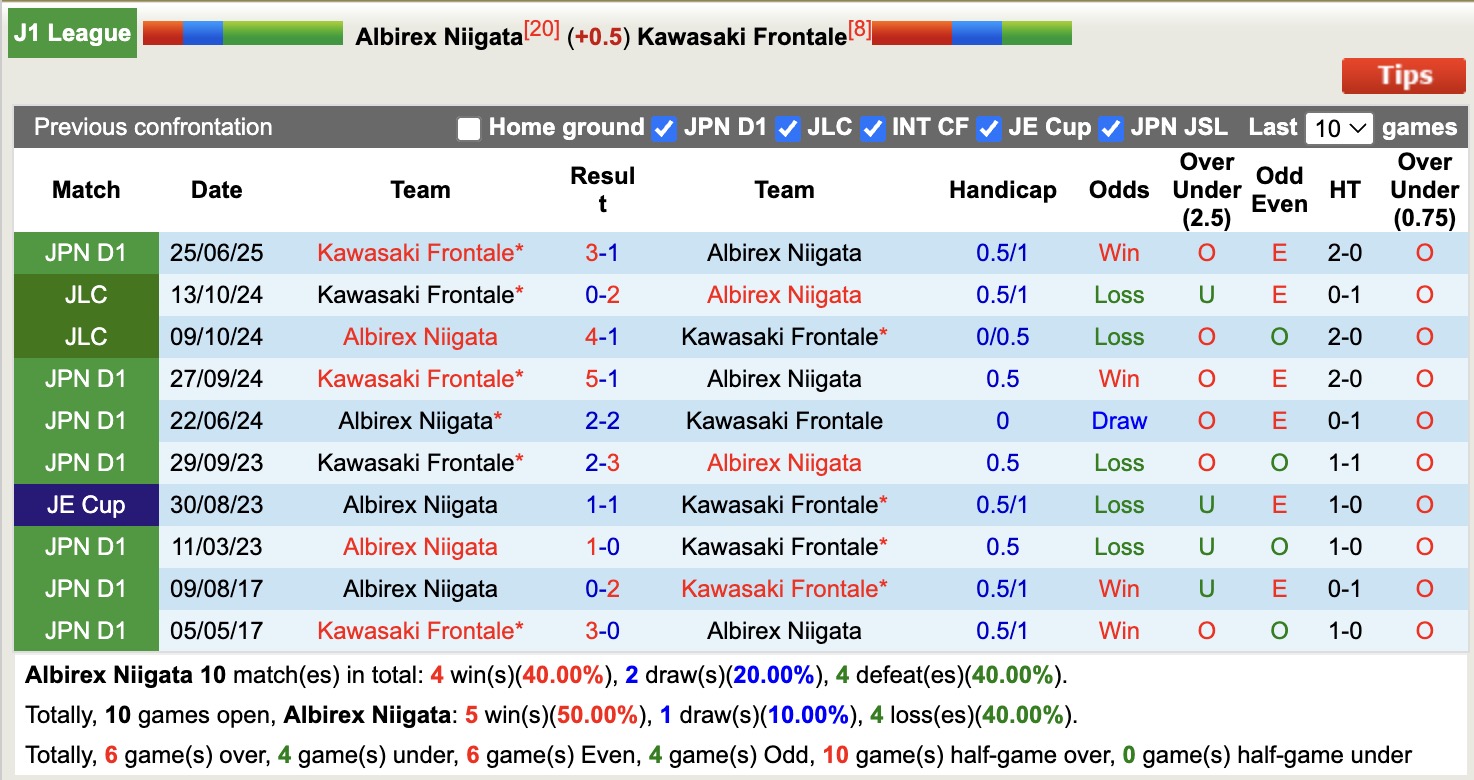Click the Tips button
Viewport: 1474px width, 780px height.
tap(1403, 75)
